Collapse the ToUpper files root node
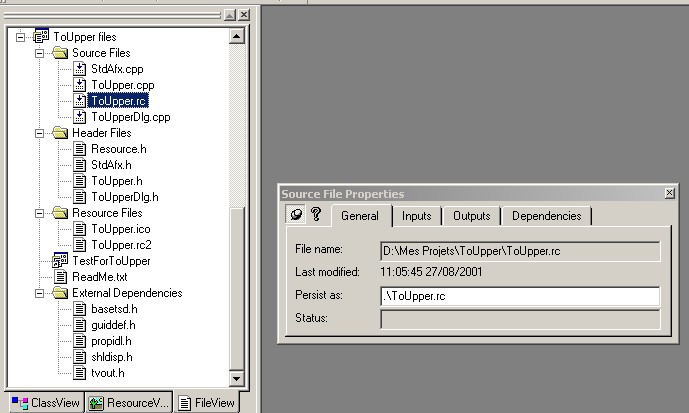 pyautogui.click(x=20, y=37)
